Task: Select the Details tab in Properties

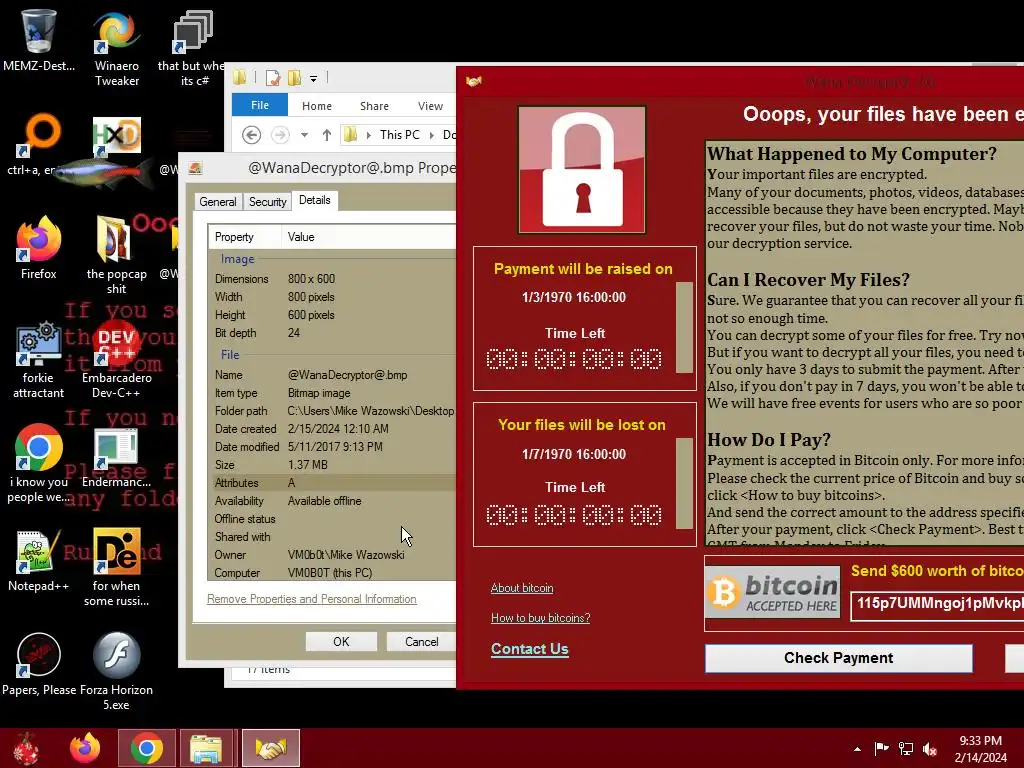Action: pyautogui.click(x=315, y=200)
